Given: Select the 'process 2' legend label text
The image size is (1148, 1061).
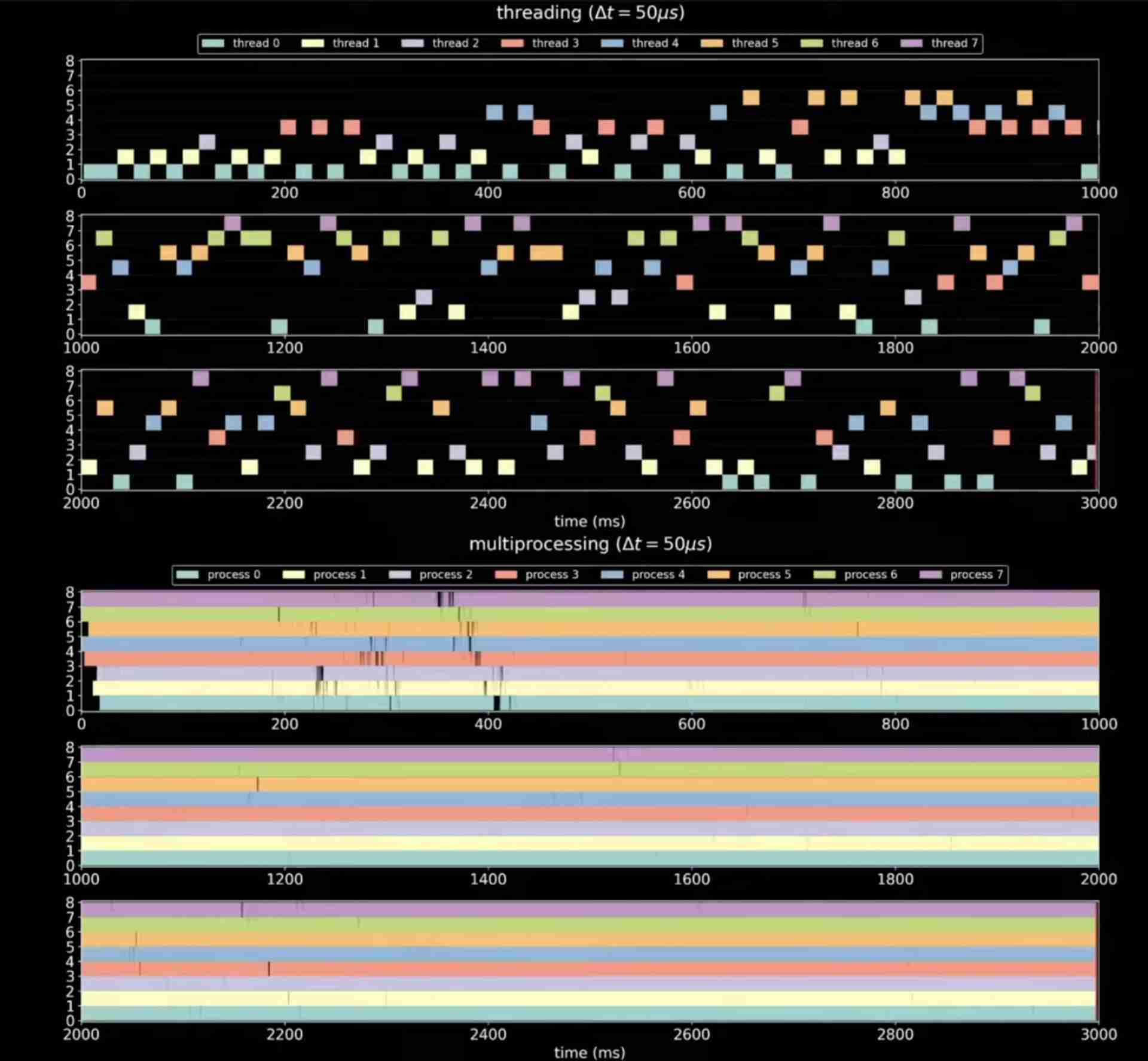Looking at the screenshot, I should point(446,575).
